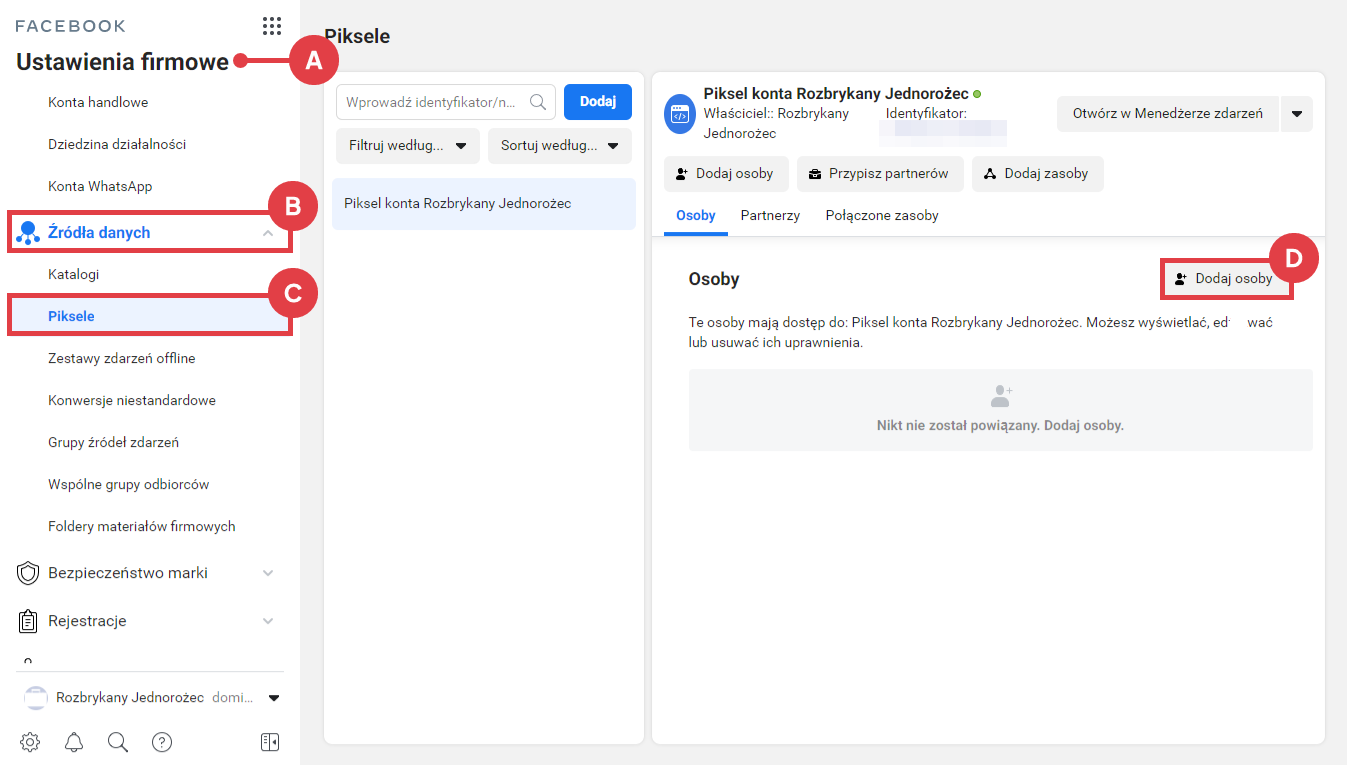Image resolution: width=1347 pixels, height=765 pixels.
Task: Click the search magnifier in bottom bar
Action: pyautogui.click(x=118, y=741)
